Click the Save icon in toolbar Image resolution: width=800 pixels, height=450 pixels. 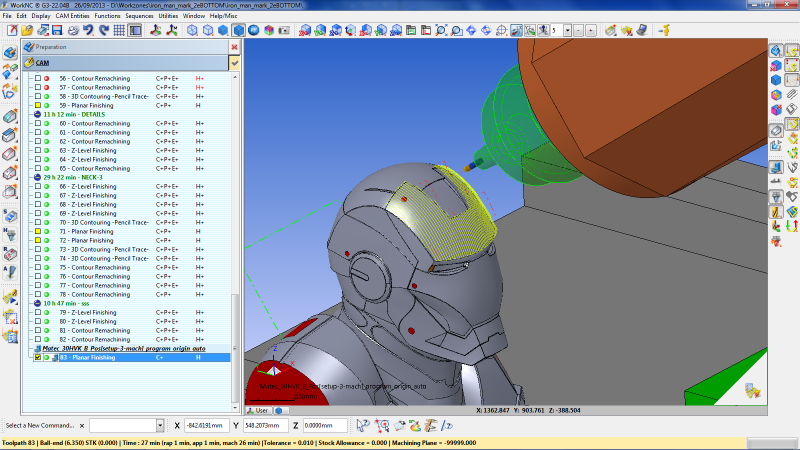point(57,30)
